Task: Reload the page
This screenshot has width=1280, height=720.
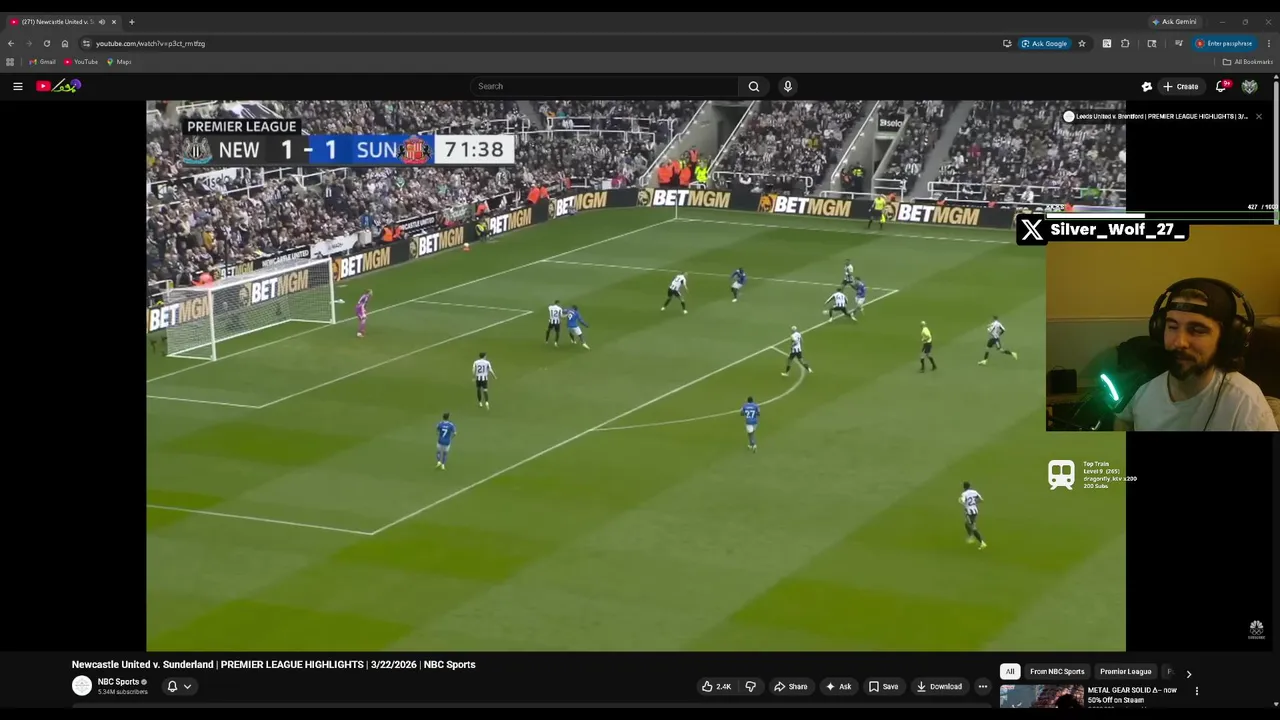Action: [x=46, y=43]
